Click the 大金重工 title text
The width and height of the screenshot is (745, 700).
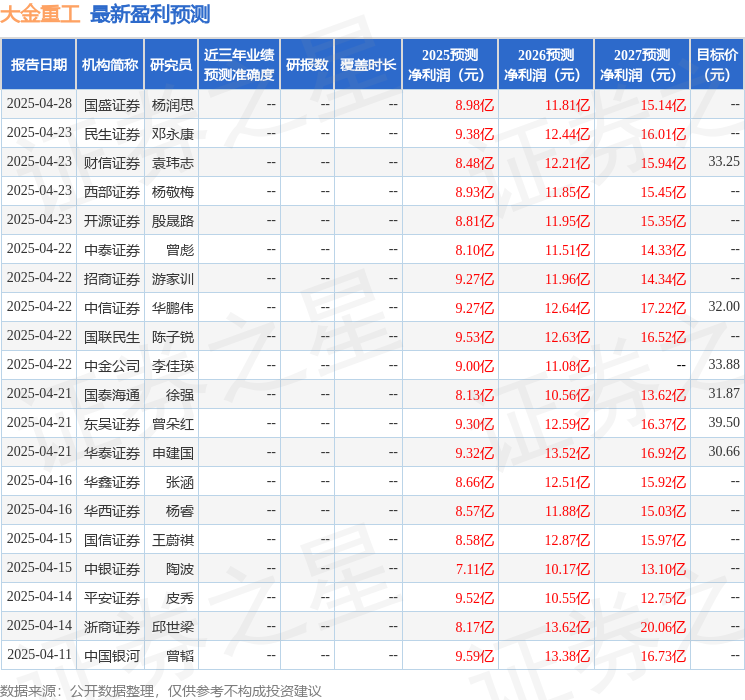pos(40,14)
